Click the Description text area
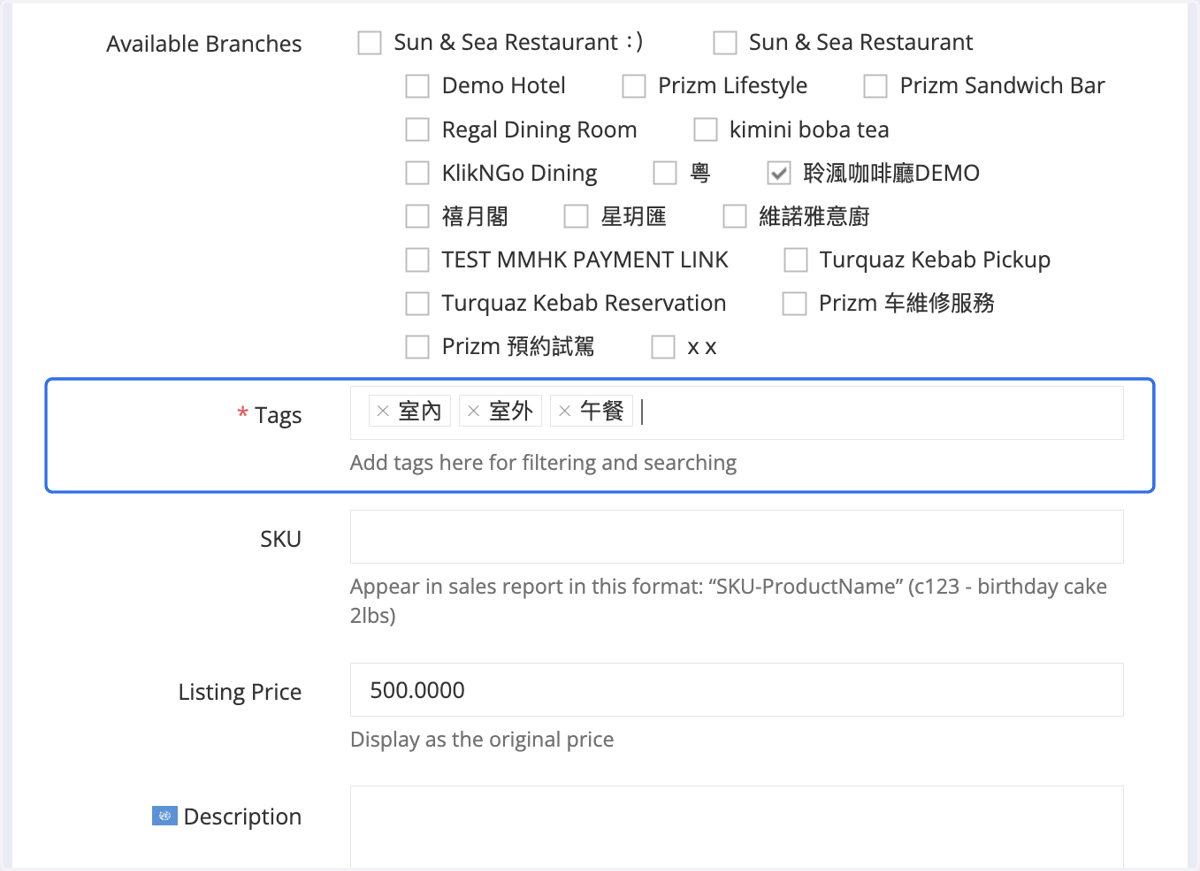The image size is (1200, 871). pos(737,828)
